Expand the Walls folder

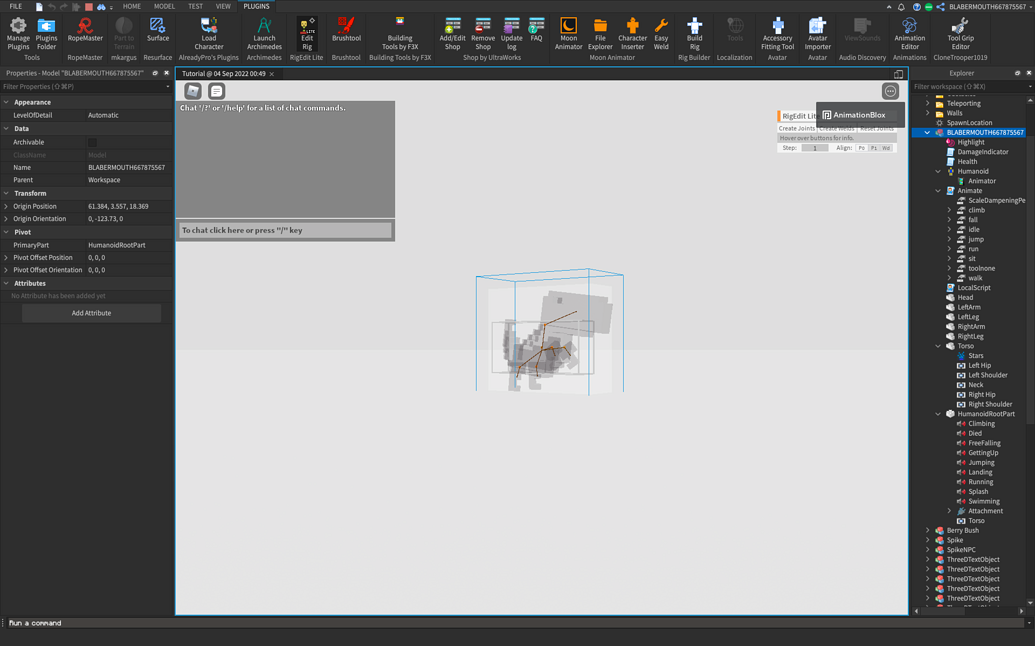pyautogui.click(x=928, y=113)
